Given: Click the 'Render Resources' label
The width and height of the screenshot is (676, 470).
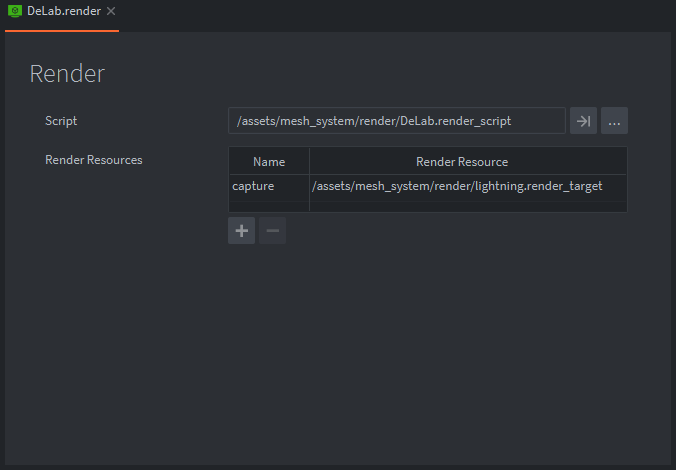Looking at the screenshot, I should 94,160.
